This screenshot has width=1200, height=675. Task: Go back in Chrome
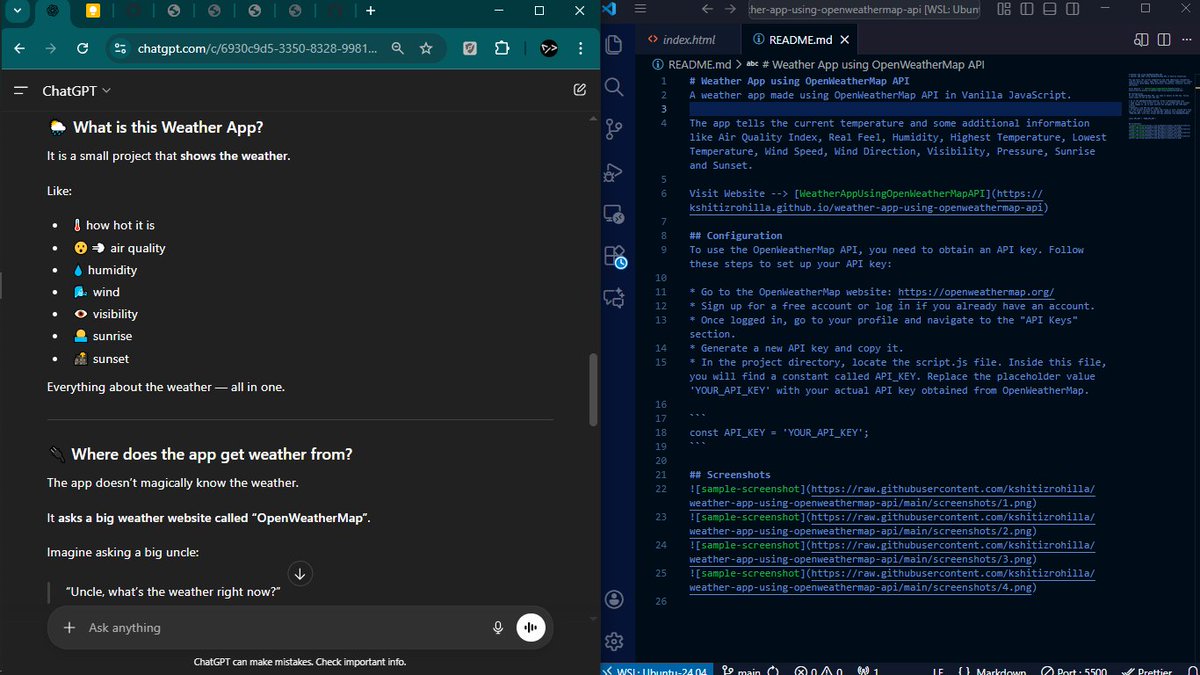[x=19, y=48]
